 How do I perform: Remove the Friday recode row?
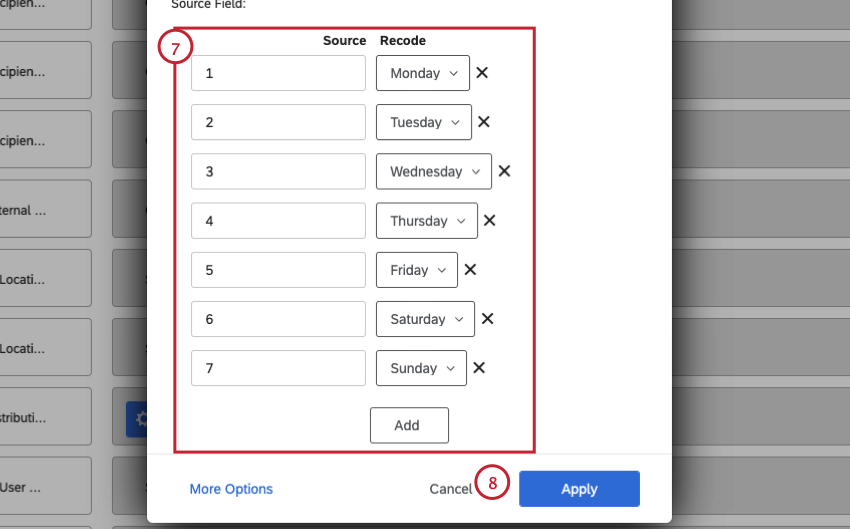click(470, 270)
